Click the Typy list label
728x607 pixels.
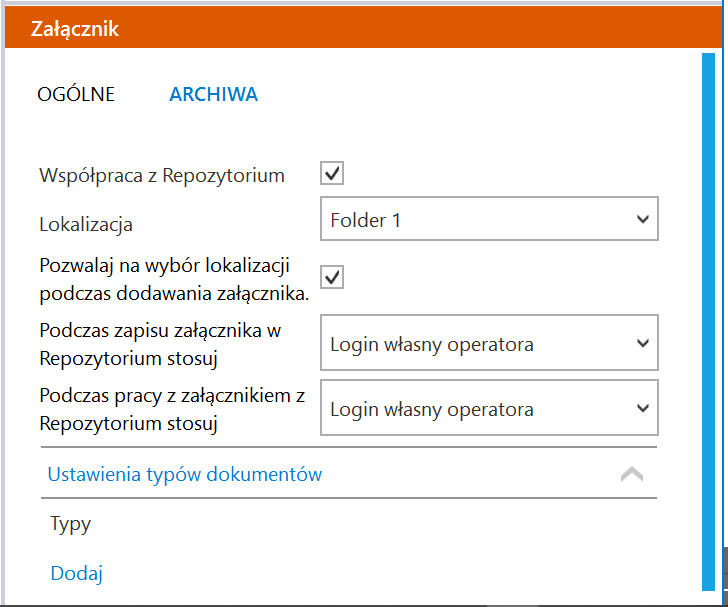pyautogui.click(x=71, y=525)
